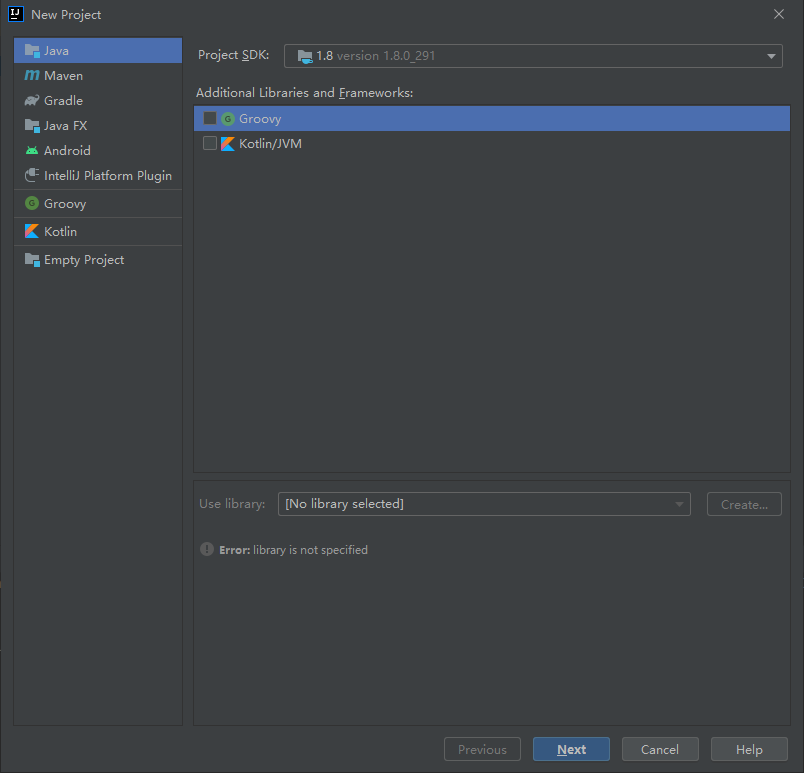The image size is (804, 773).
Task: Click the Java FX folder icon
Action: tap(32, 126)
